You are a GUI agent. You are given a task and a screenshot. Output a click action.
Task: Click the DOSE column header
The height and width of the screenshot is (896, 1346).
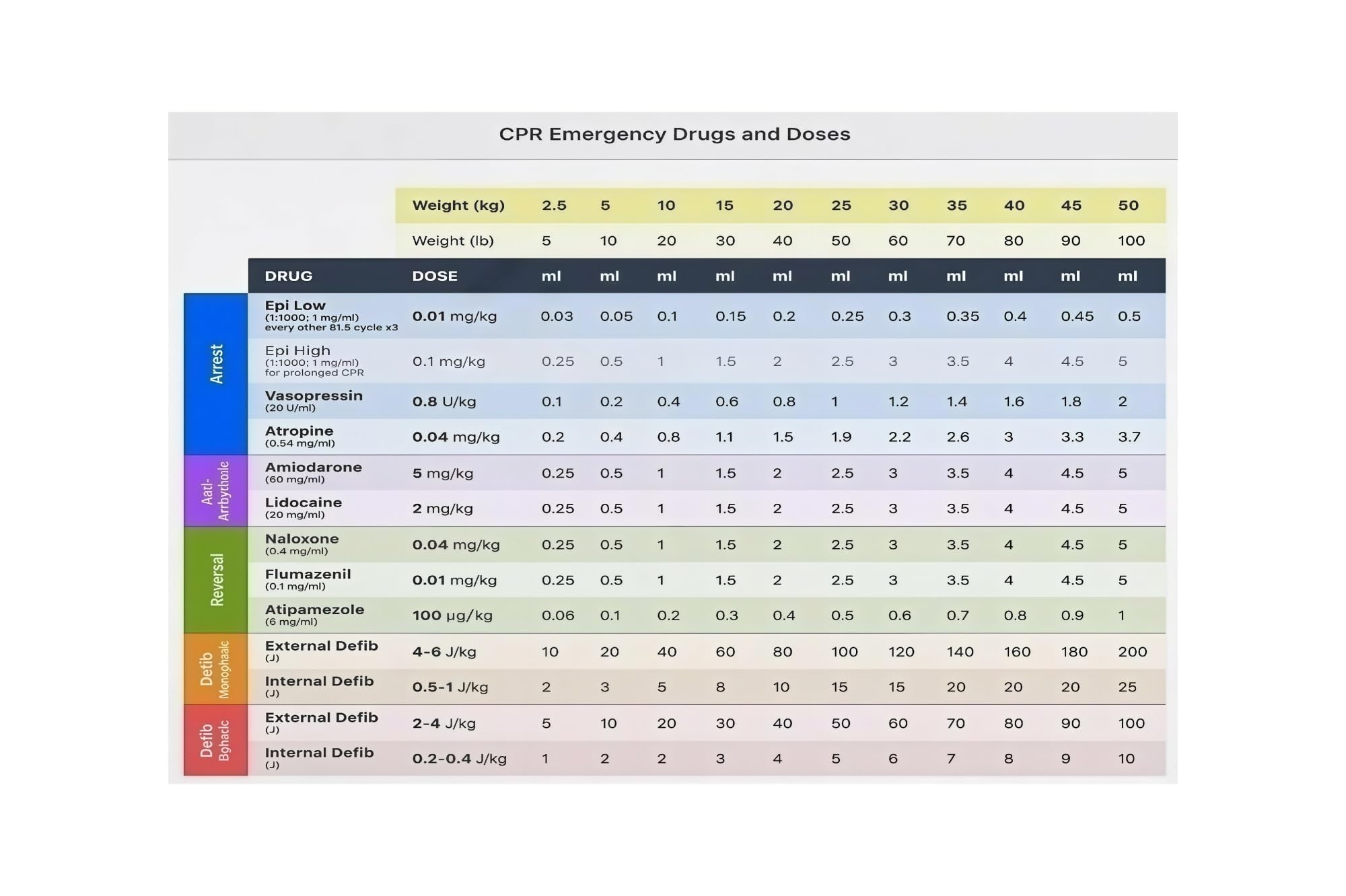pos(435,276)
